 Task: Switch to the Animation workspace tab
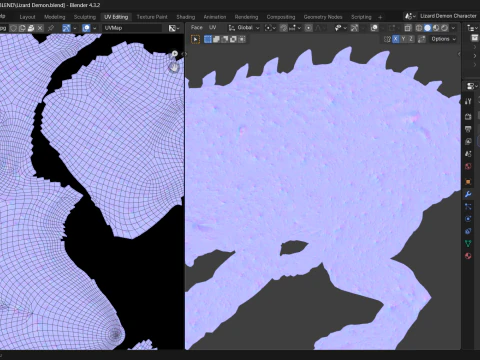[215, 17]
